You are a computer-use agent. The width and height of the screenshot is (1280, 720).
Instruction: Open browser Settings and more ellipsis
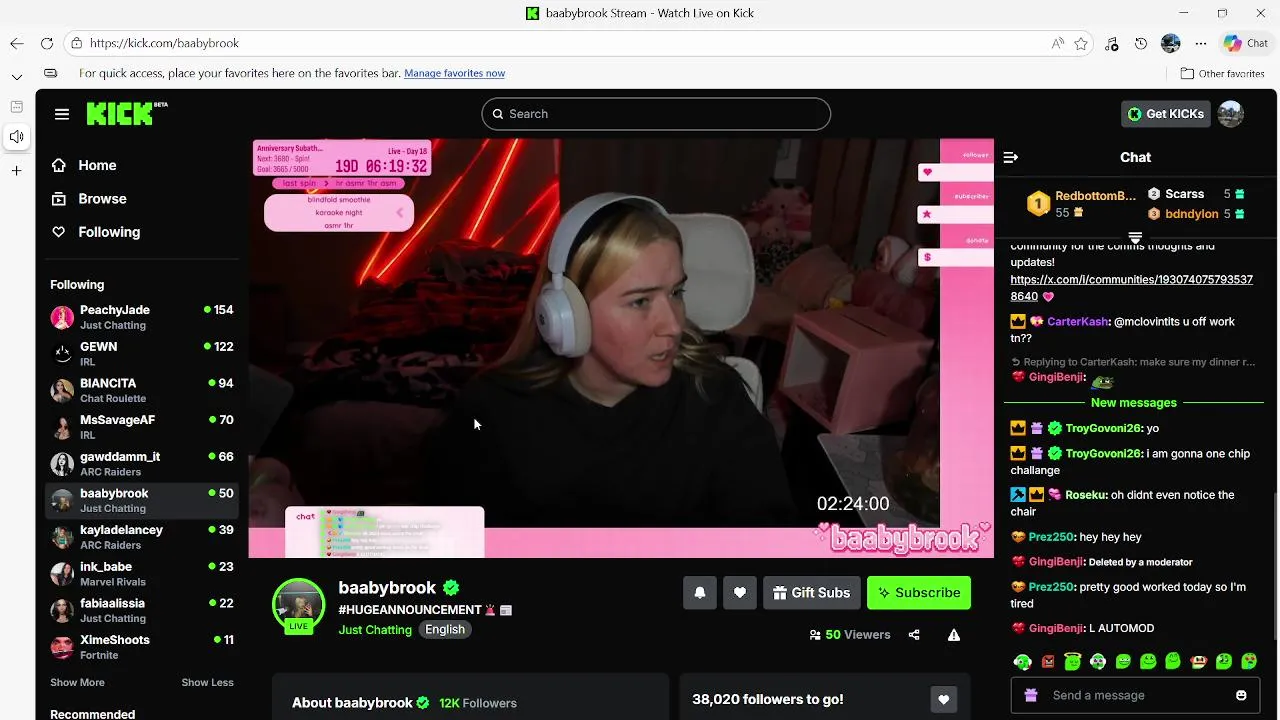(1201, 43)
